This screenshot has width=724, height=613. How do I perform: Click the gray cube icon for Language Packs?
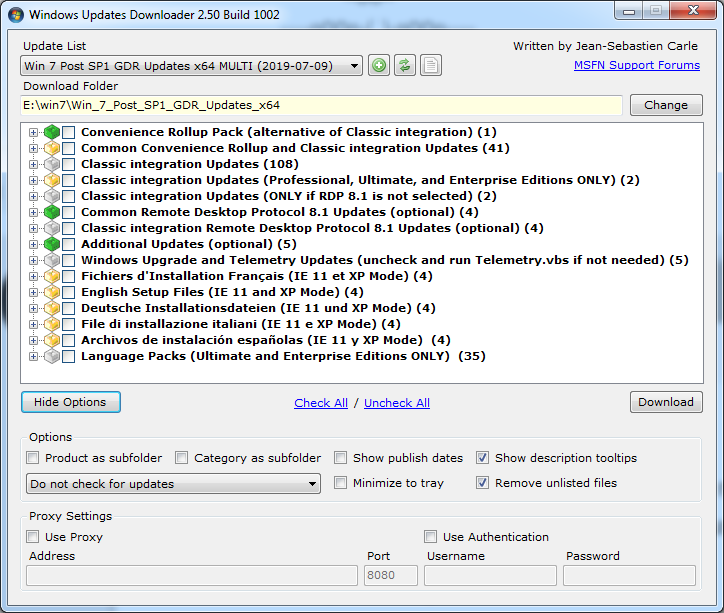52,356
